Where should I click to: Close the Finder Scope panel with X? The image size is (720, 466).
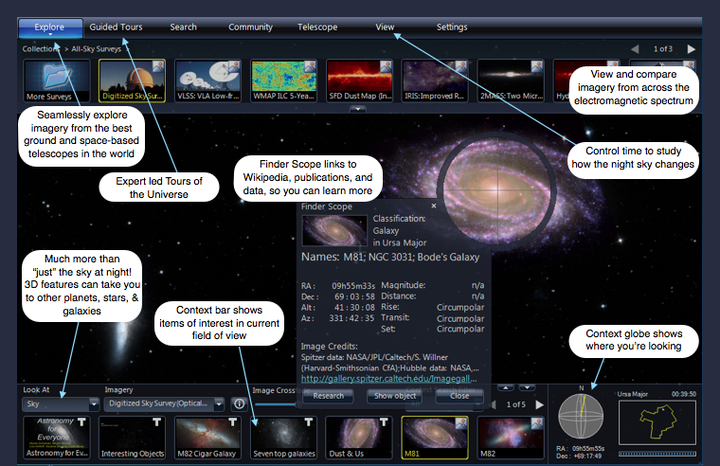433,206
